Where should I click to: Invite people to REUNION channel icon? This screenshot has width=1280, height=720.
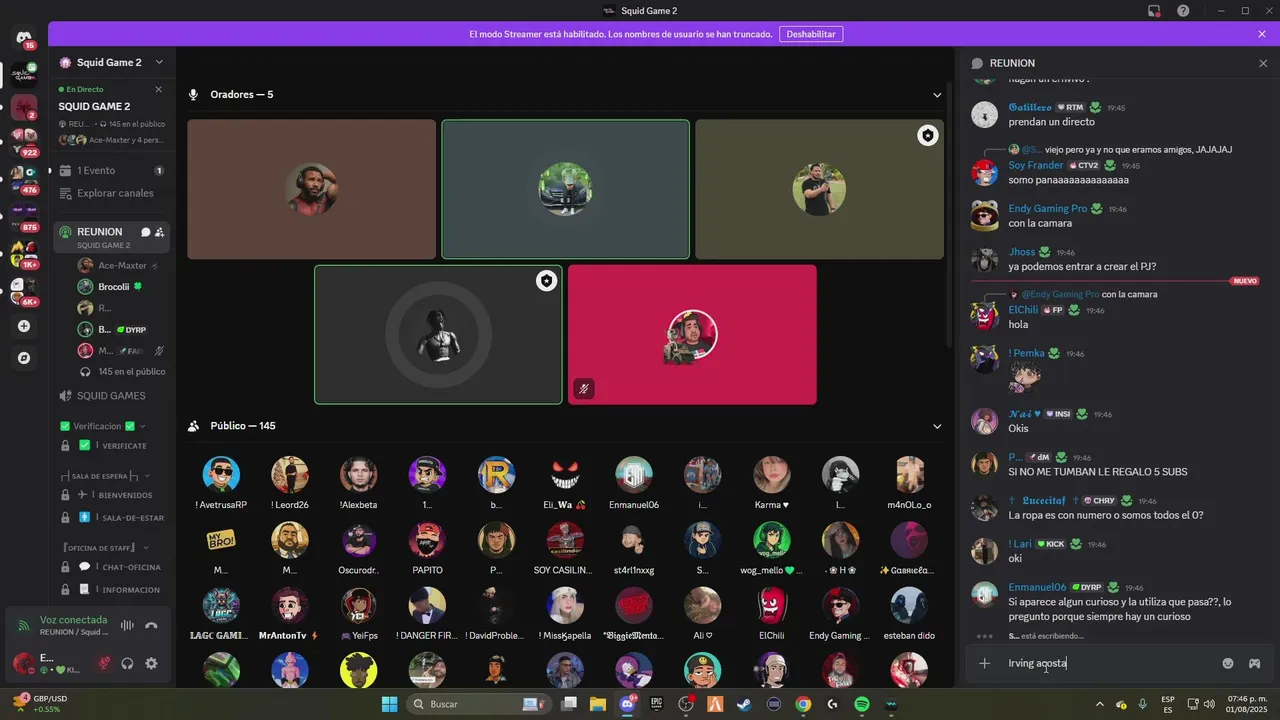[159, 232]
